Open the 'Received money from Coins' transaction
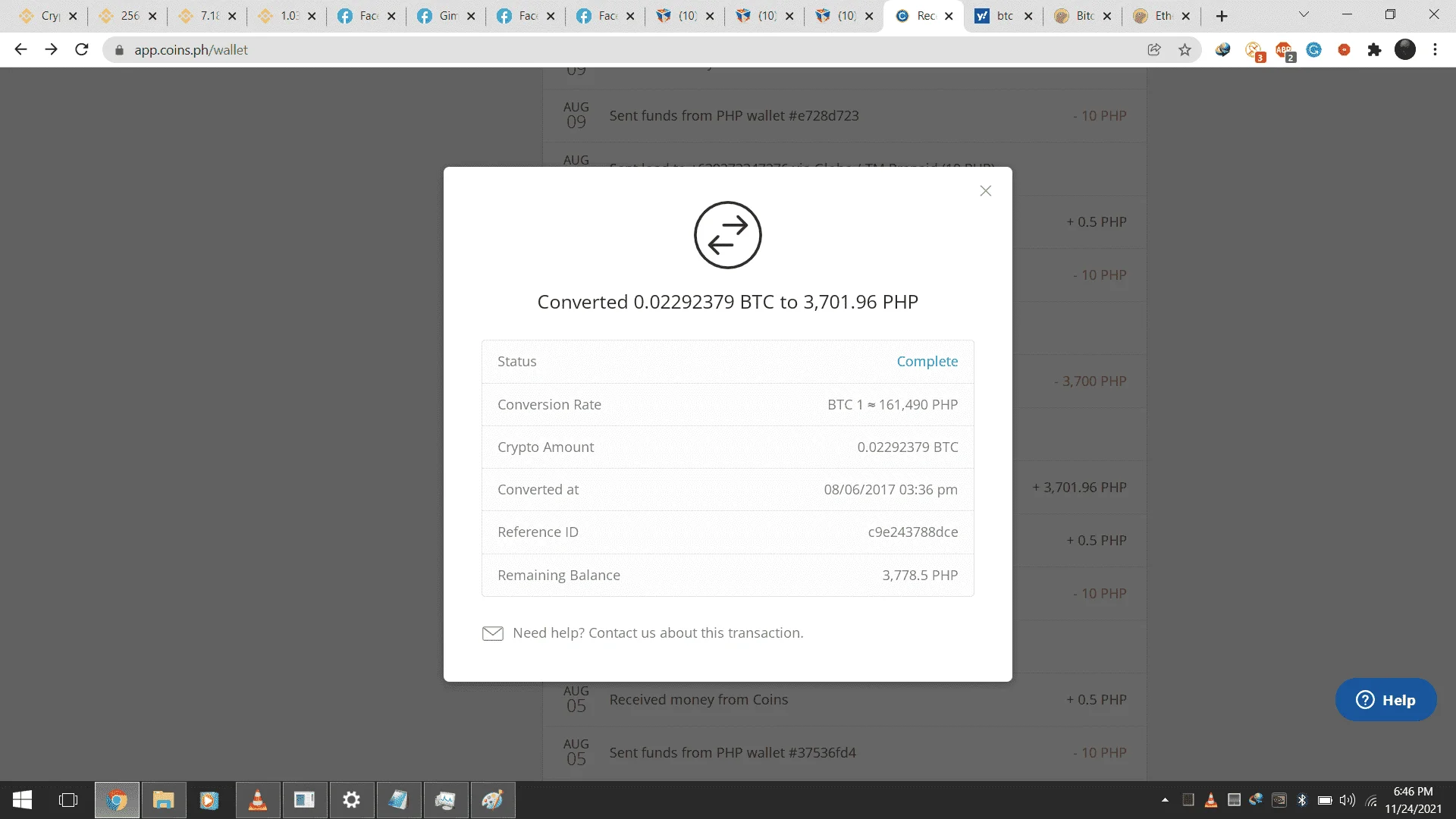Image resolution: width=1456 pixels, height=819 pixels. coord(845,700)
